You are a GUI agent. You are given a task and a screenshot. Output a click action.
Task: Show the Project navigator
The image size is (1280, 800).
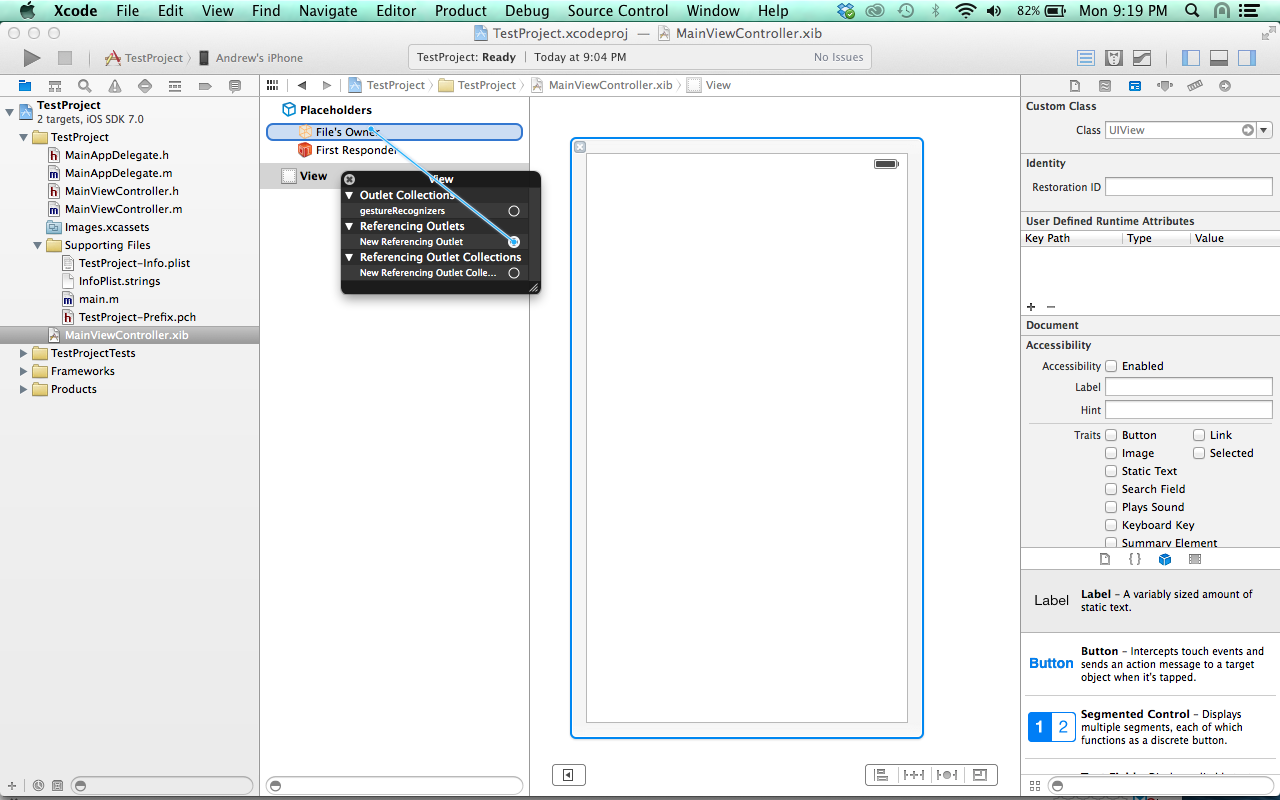pos(25,86)
